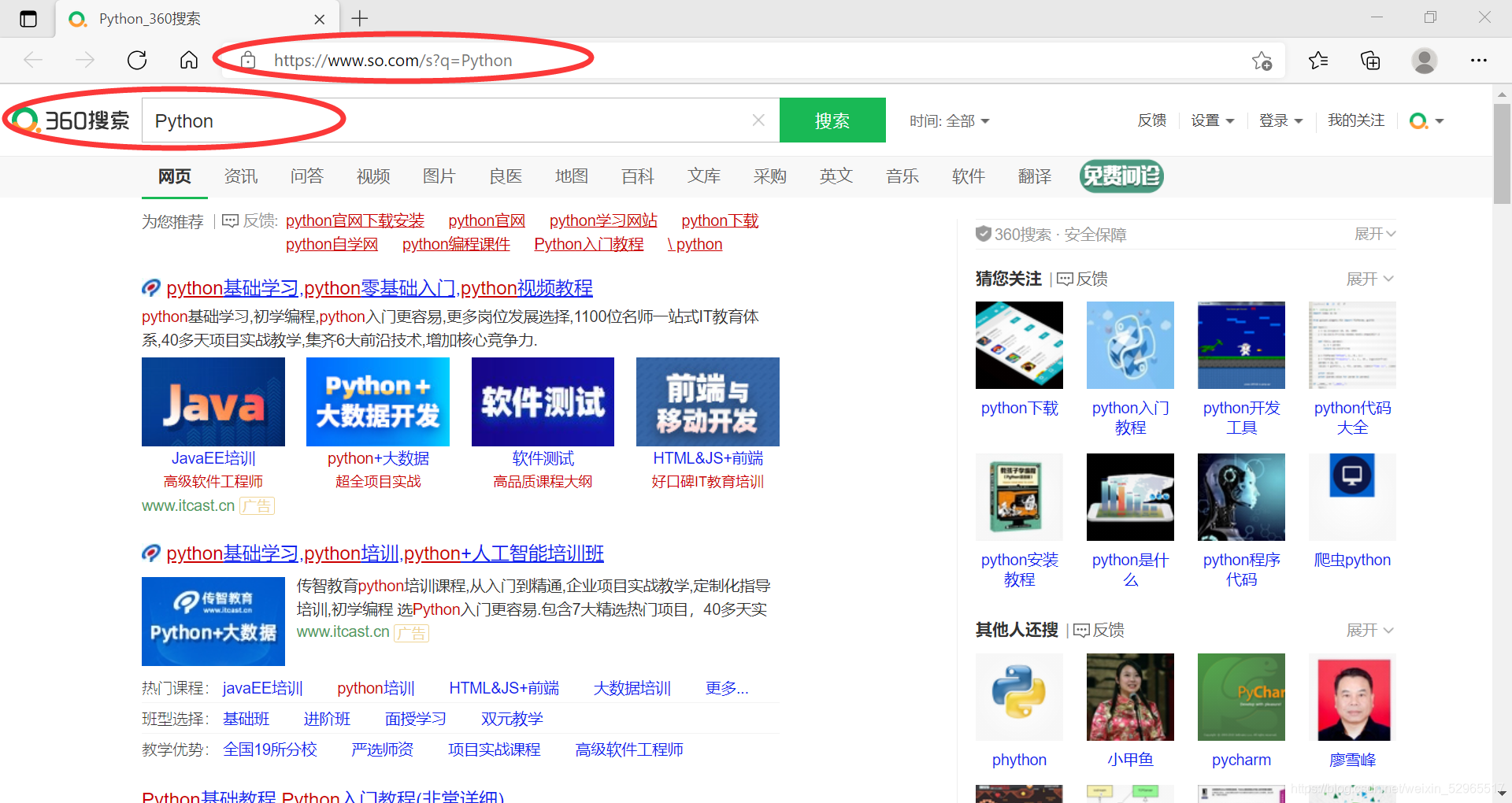Switch to the 翻译 tab
This screenshot has height=803, width=1512.
click(x=1035, y=176)
